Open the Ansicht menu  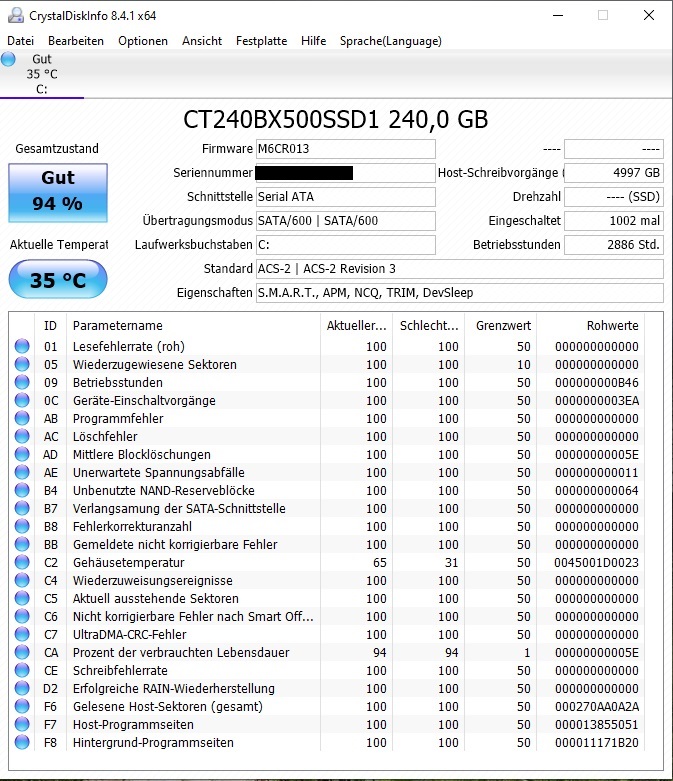click(x=202, y=41)
